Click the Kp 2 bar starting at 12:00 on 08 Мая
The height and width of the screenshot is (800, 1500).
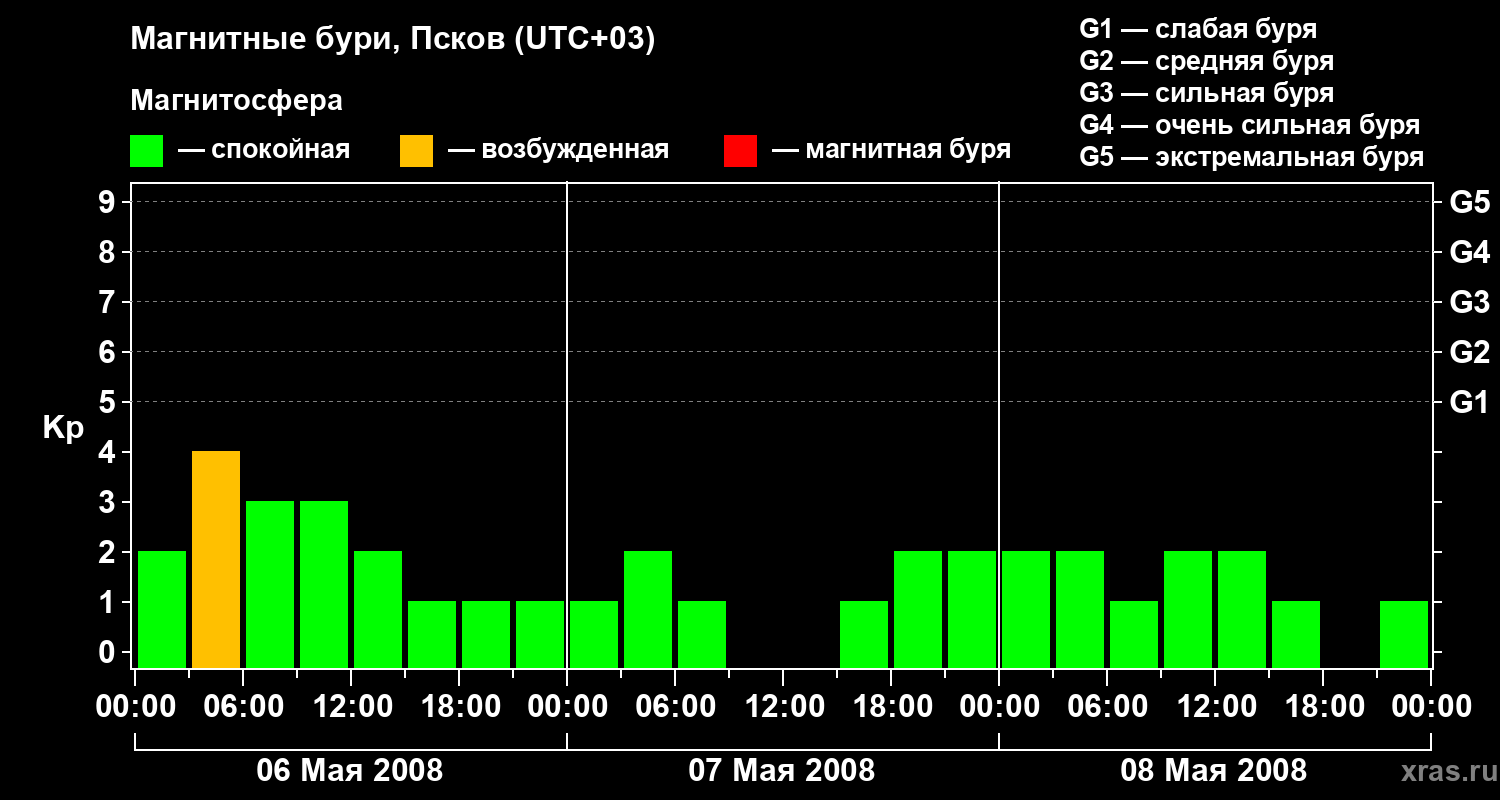coord(1242,610)
